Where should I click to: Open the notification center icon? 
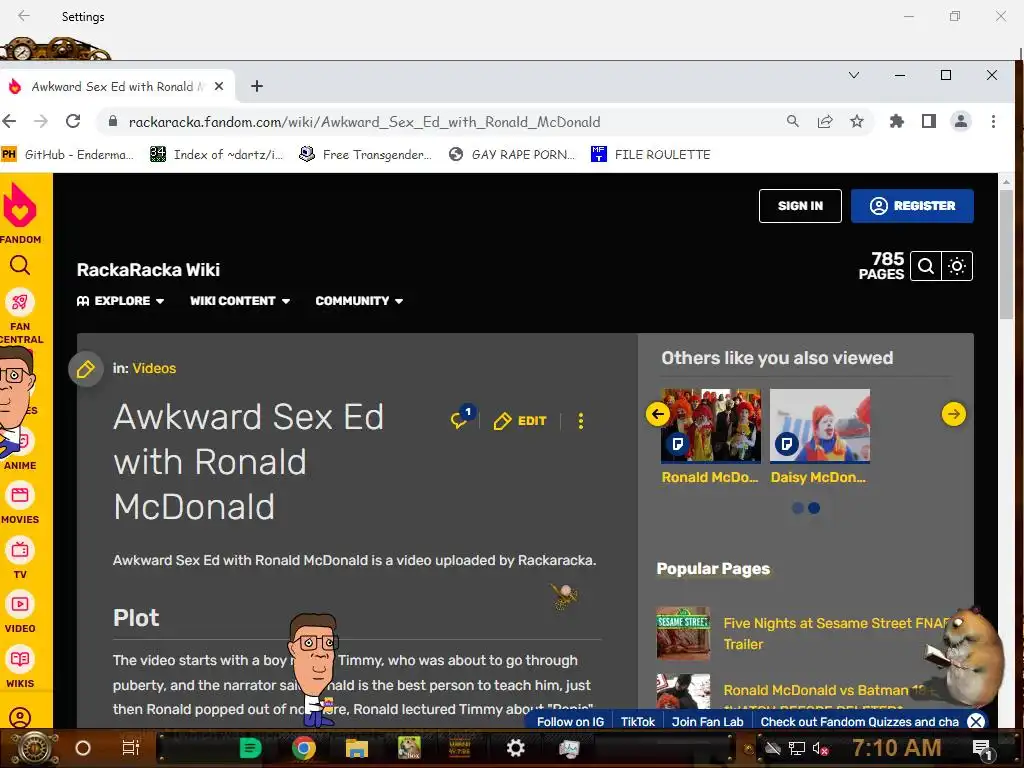tap(982, 749)
